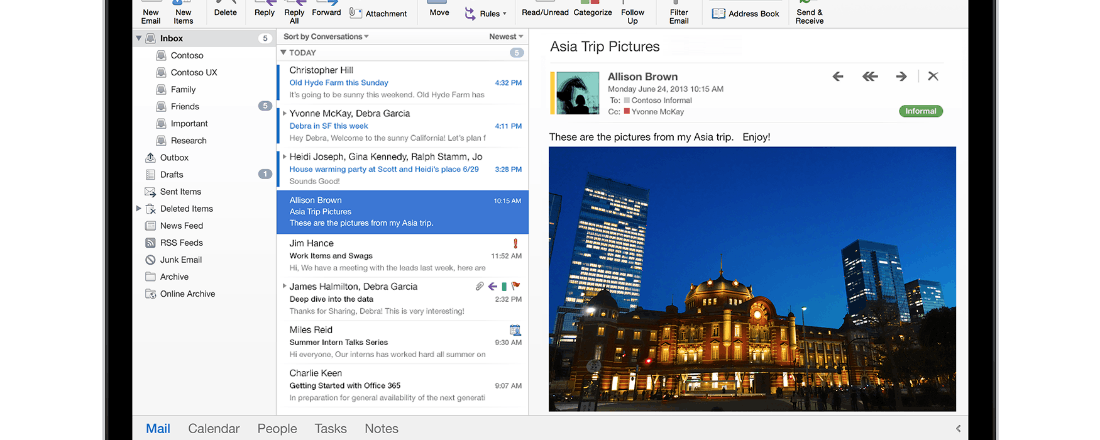Open the Newest sort order dropdown
Screen dimensions: 1100x440
(506, 37)
